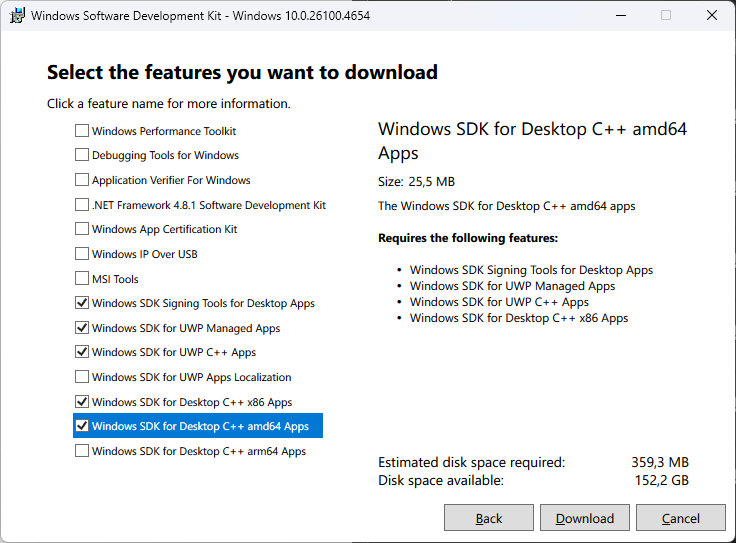
Task: Uncheck the Desktop C++ x86 Apps checkbox
Action: pyautogui.click(x=82, y=402)
